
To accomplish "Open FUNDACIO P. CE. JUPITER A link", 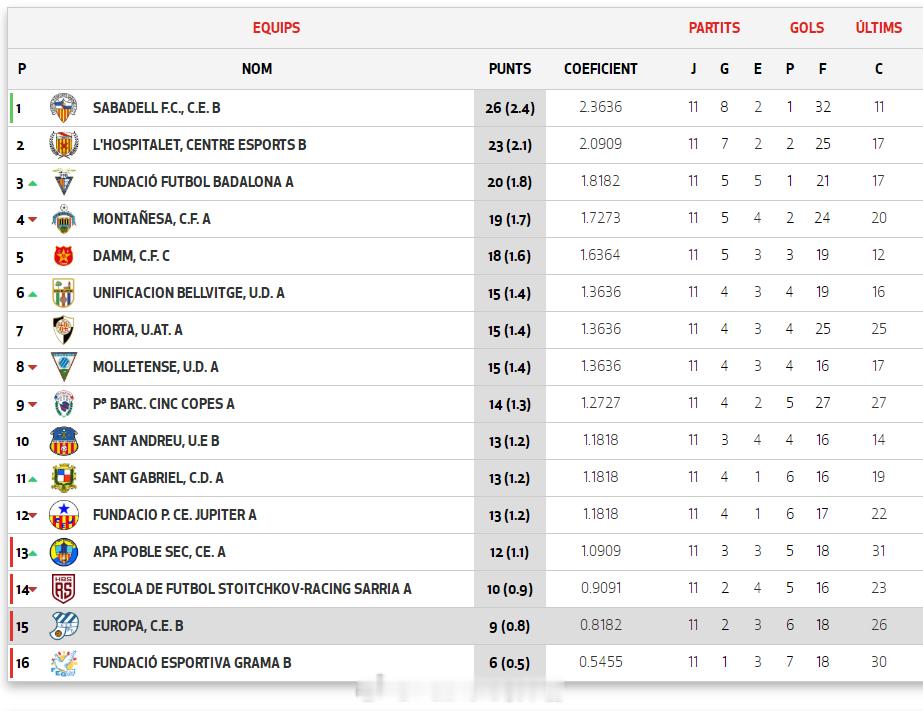I will [x=174, y=515].
